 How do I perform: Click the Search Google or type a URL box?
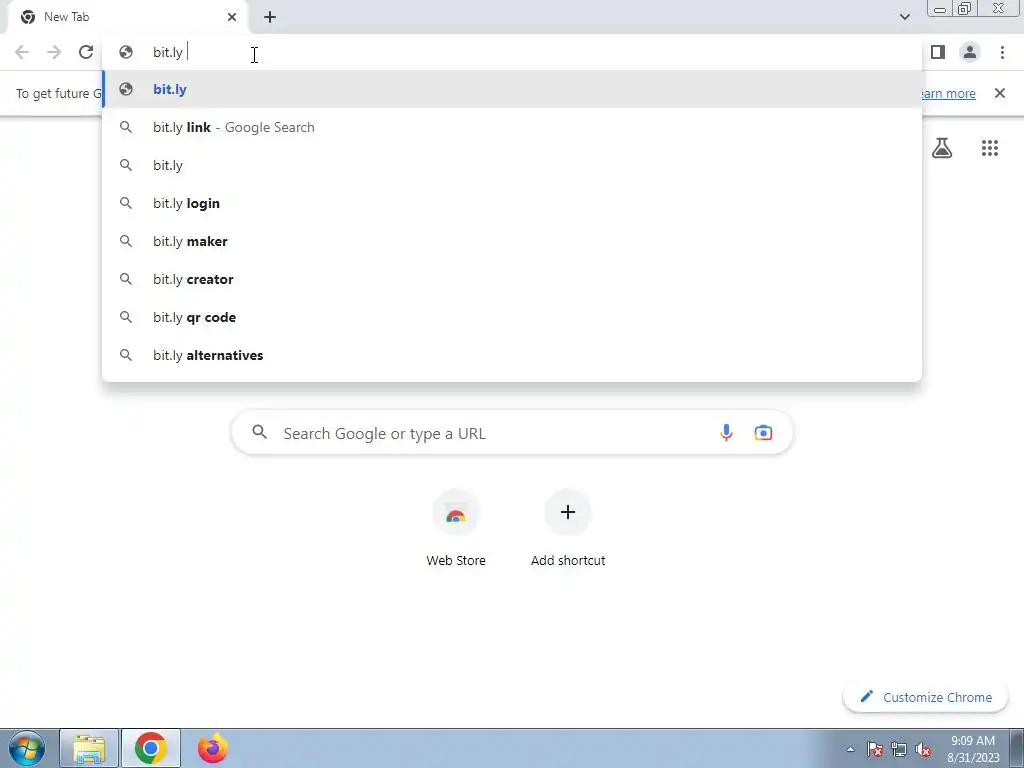(512, 432)
